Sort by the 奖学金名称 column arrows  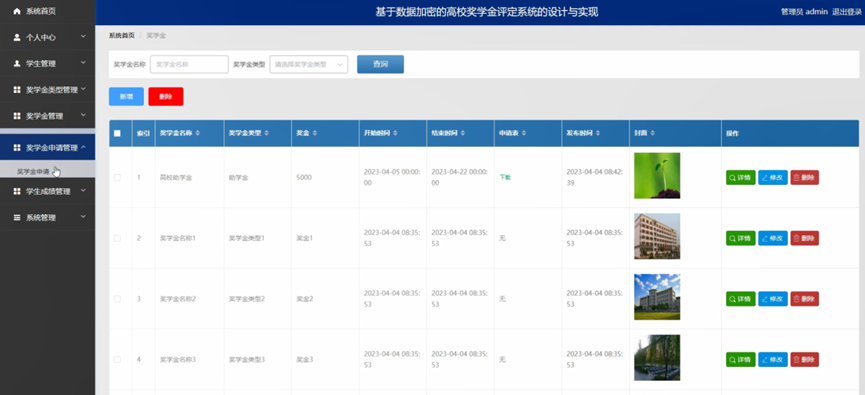point(197,134)
